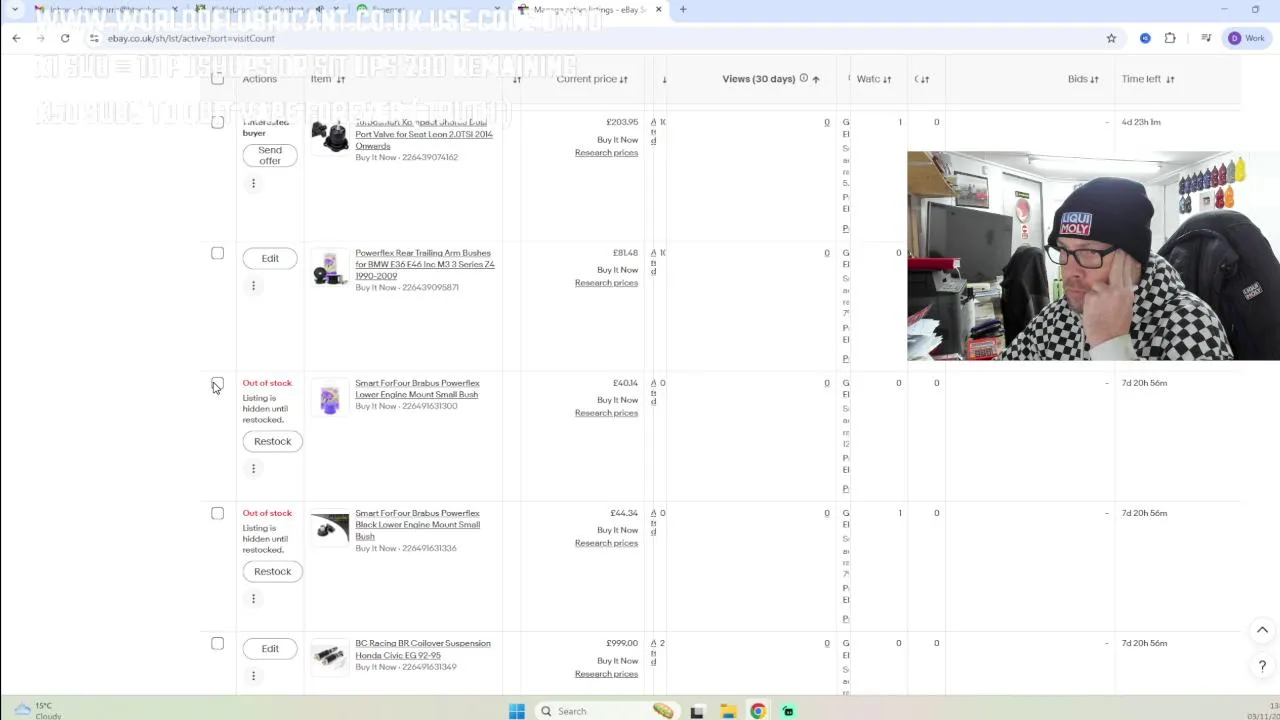
Task: Open more actions for BC Racing Coilover
Action: [253, 676]
